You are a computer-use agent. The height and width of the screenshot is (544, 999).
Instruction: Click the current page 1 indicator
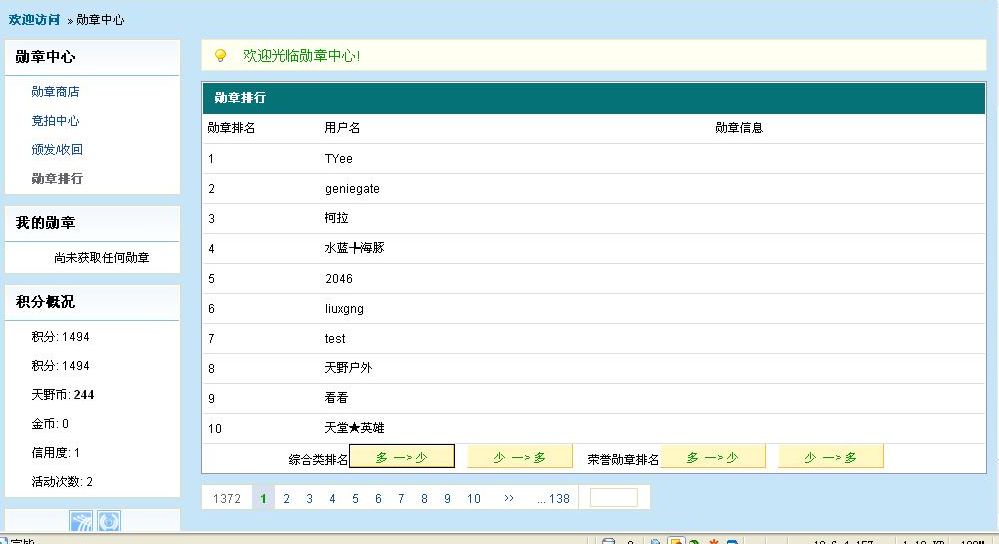tap(263, 498)
